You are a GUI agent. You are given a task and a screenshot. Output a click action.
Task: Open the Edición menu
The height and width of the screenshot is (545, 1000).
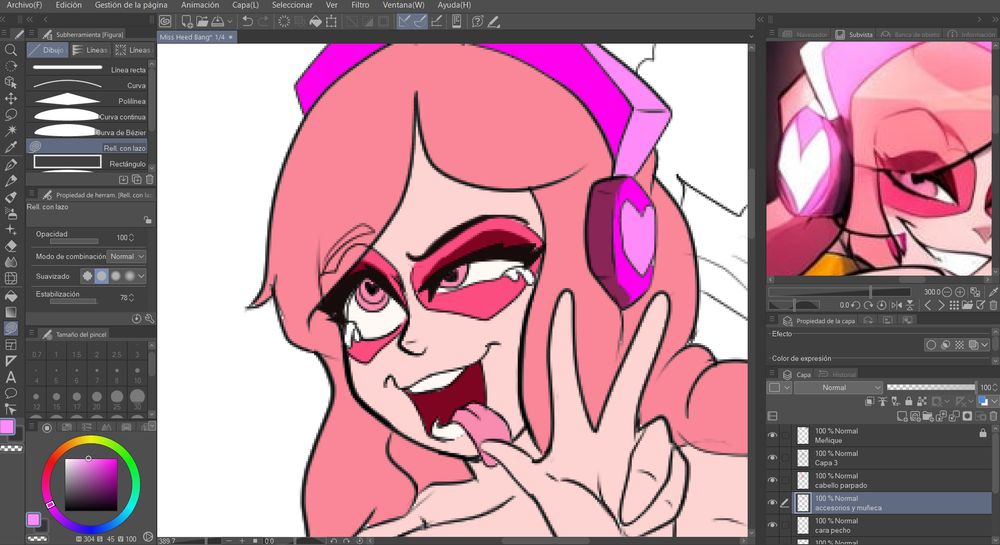click(68, 5)
